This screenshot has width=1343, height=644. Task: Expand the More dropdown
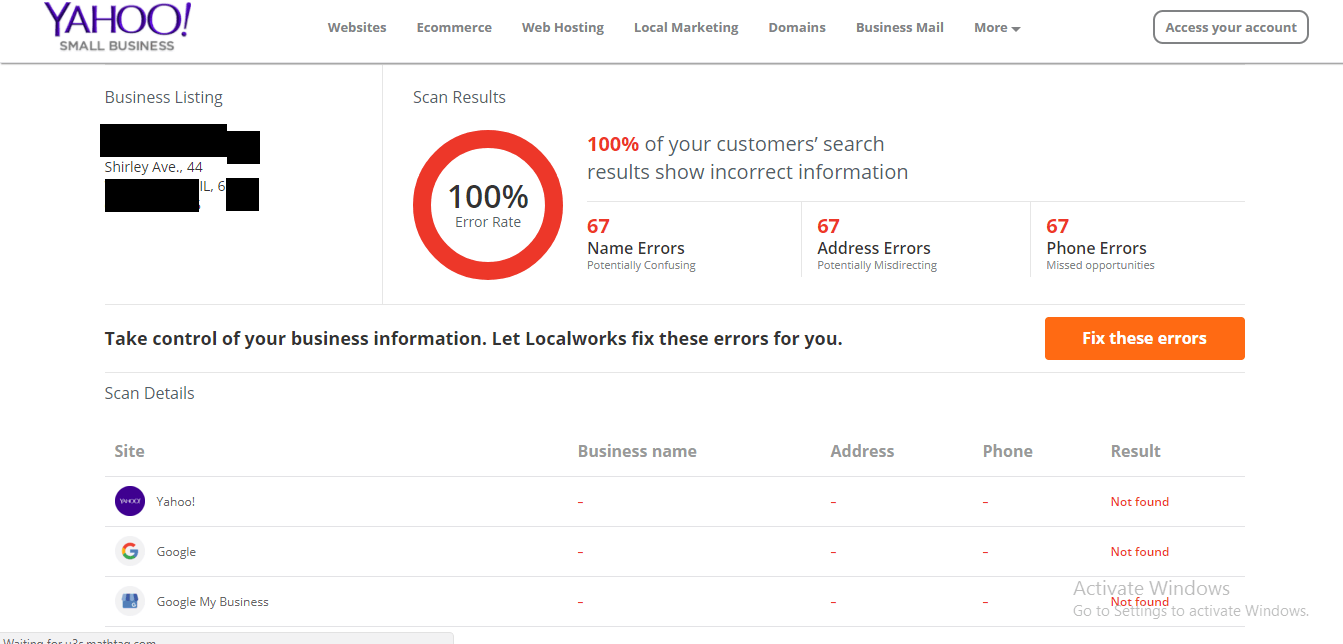[x=997, y=28]
